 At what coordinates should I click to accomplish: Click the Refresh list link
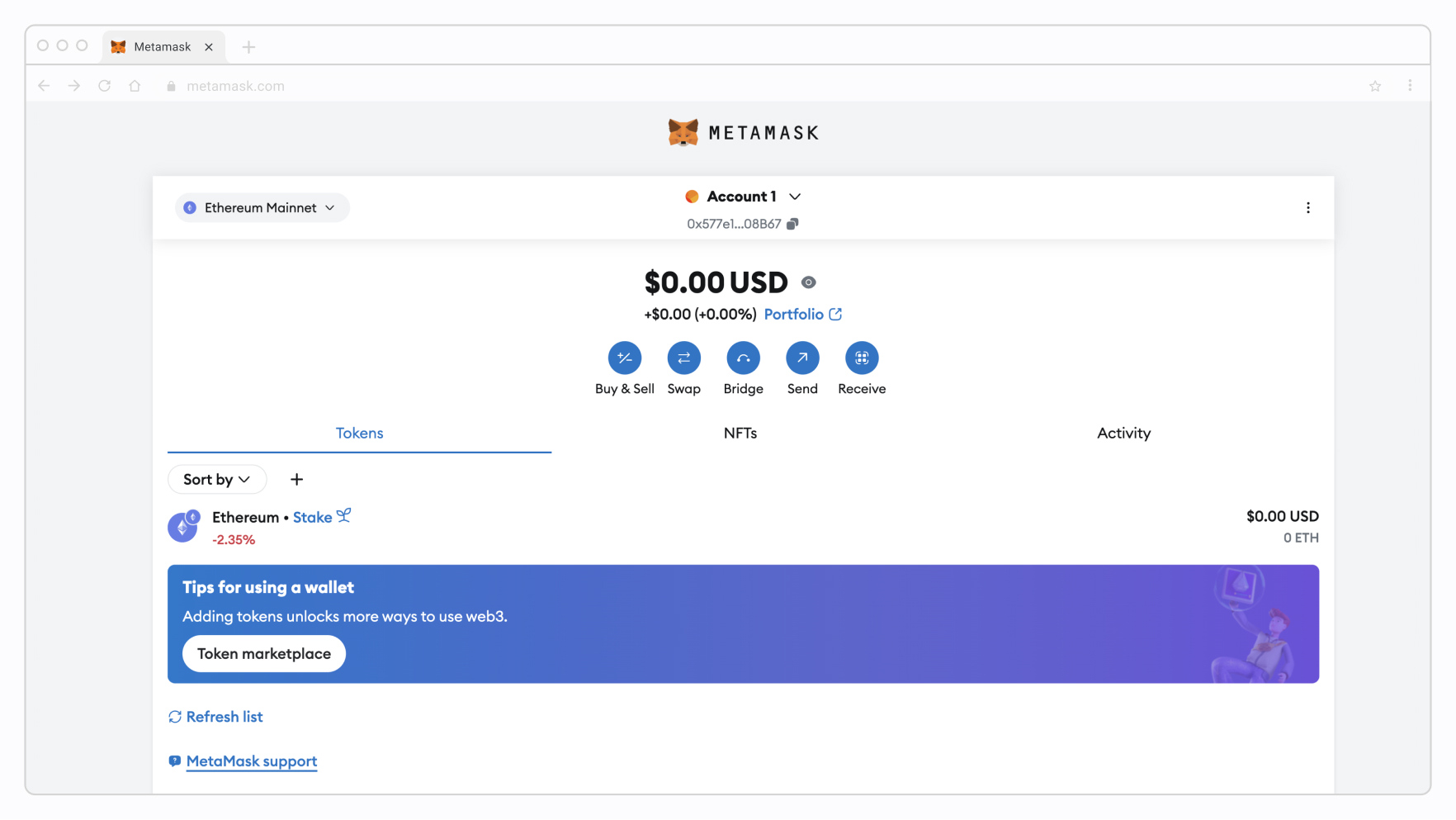(x=225, y=717)
